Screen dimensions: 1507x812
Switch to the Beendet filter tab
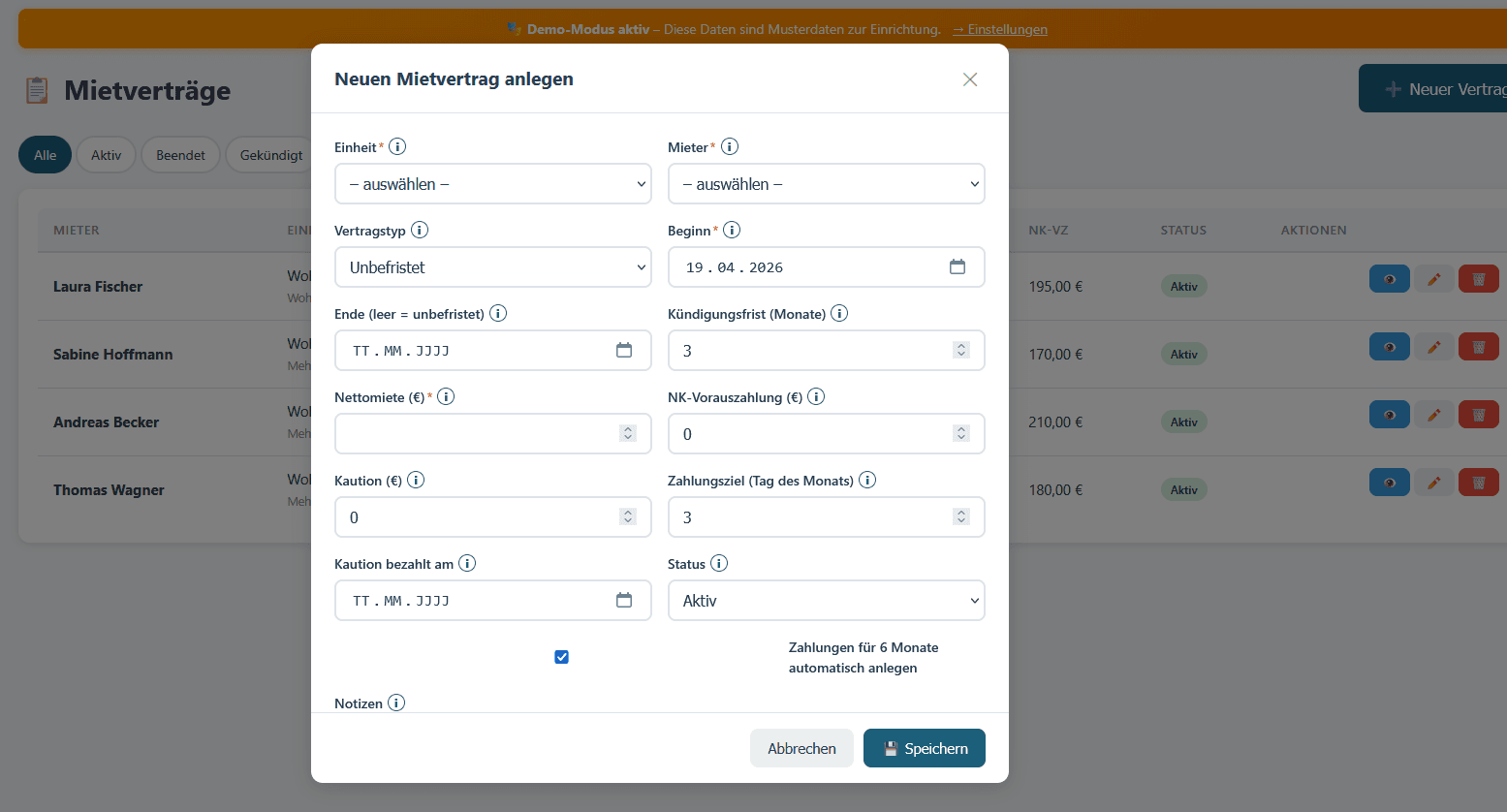pos(180,155)
